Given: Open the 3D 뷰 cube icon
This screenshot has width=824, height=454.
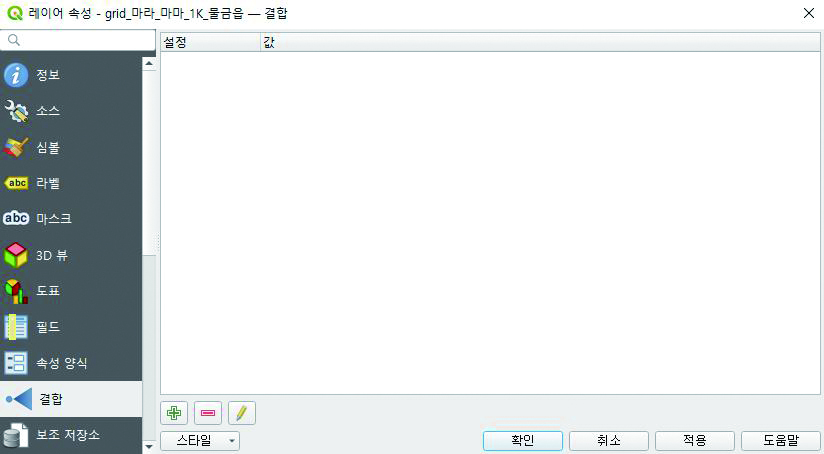Looking at the screenshot, I should point(17,255).
